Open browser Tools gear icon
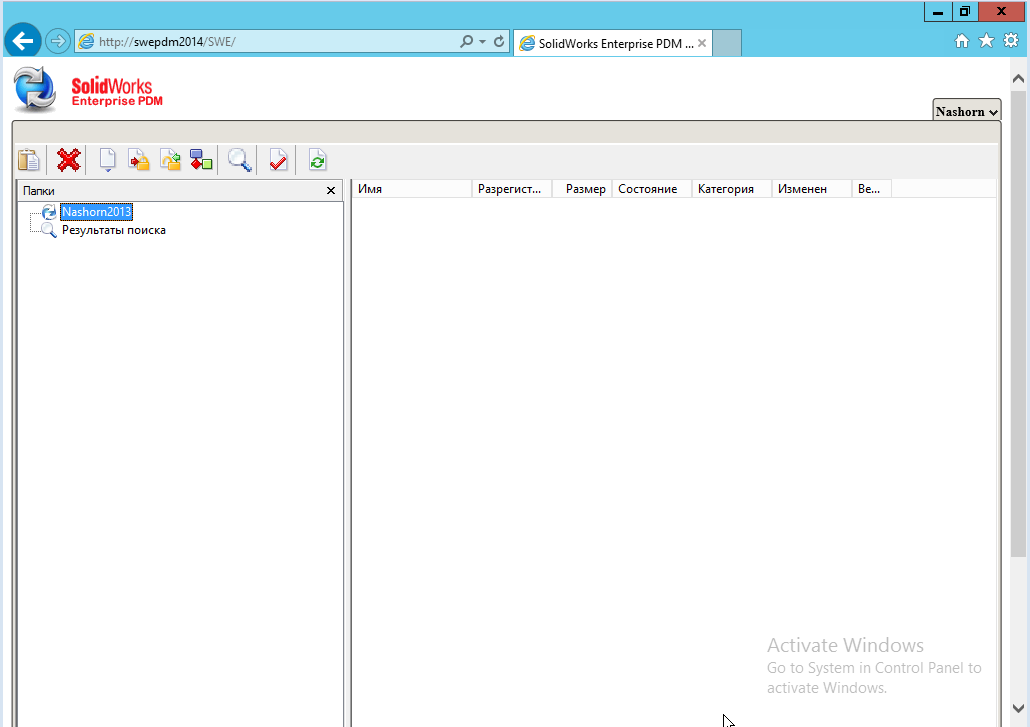Image resolution: width=1030 pixels, height=727 pixels. click(x=1012, y=41)
